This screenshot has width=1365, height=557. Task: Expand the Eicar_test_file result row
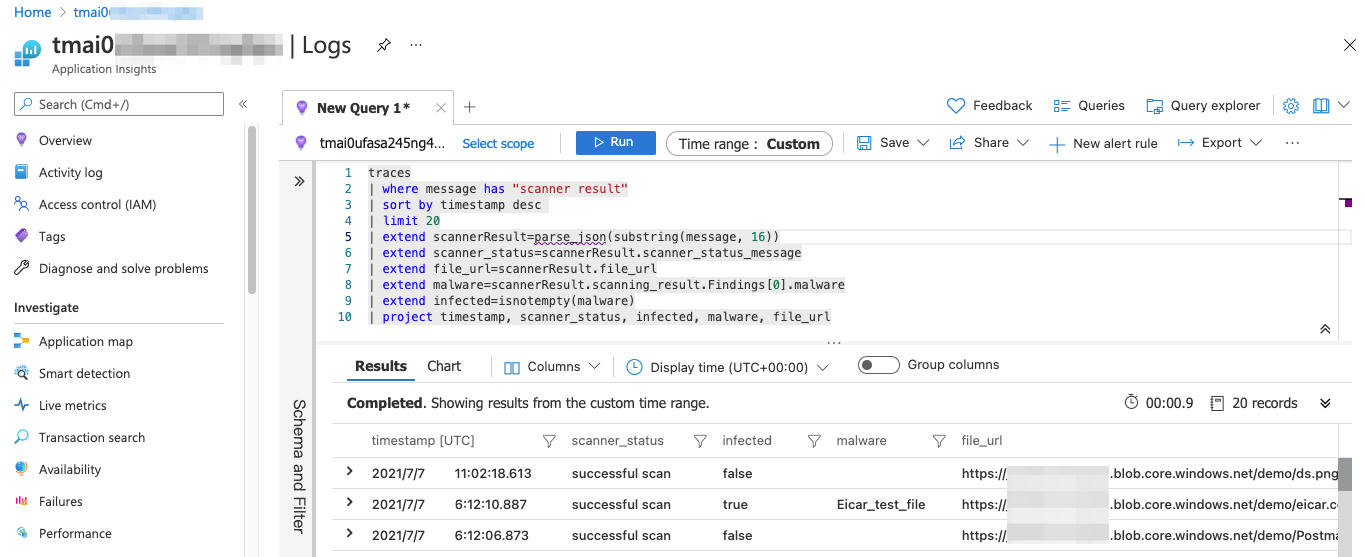(x=349, y=503)
